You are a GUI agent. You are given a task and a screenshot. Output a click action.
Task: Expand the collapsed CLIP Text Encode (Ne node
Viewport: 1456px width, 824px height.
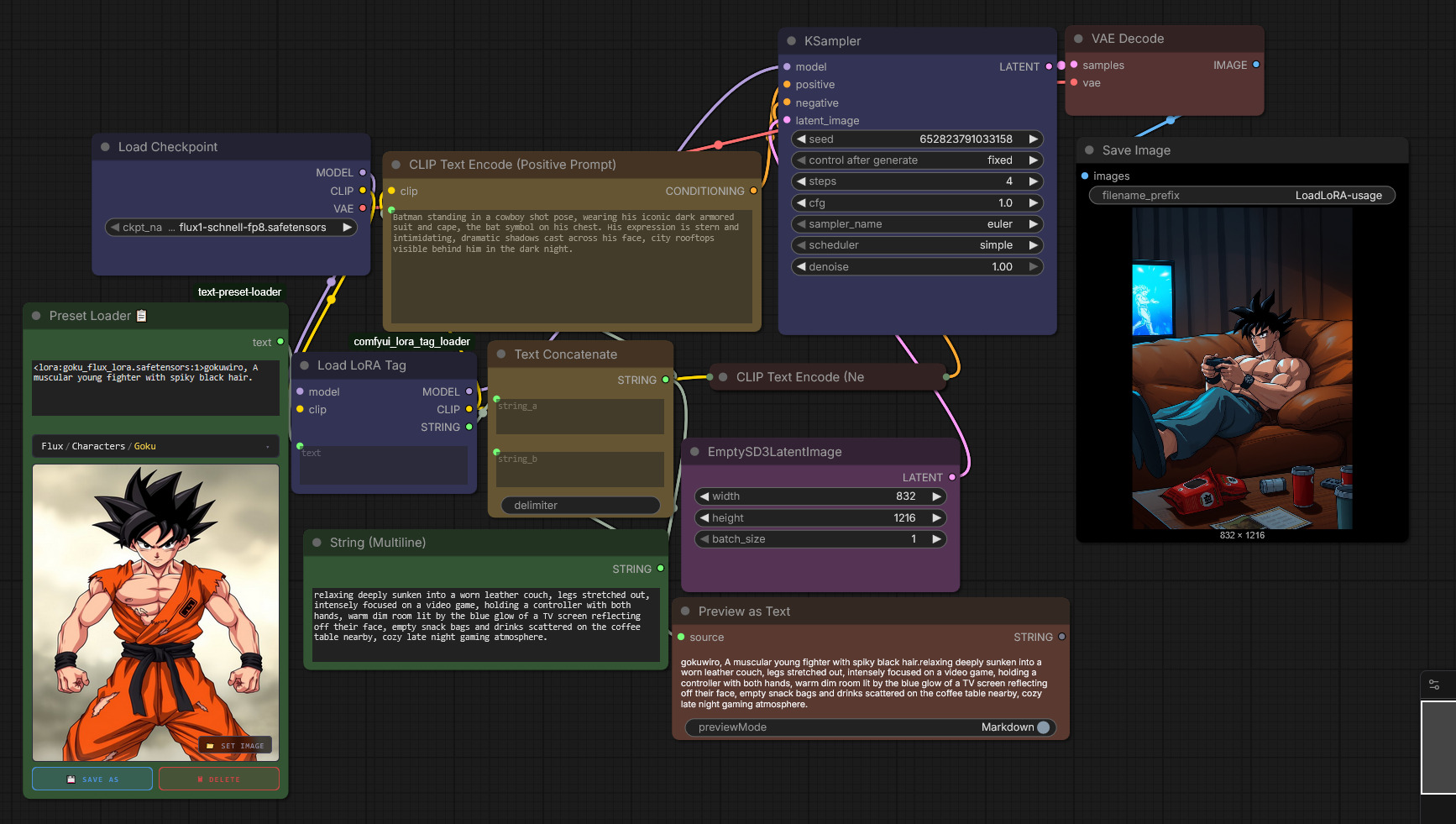(723, 377)
